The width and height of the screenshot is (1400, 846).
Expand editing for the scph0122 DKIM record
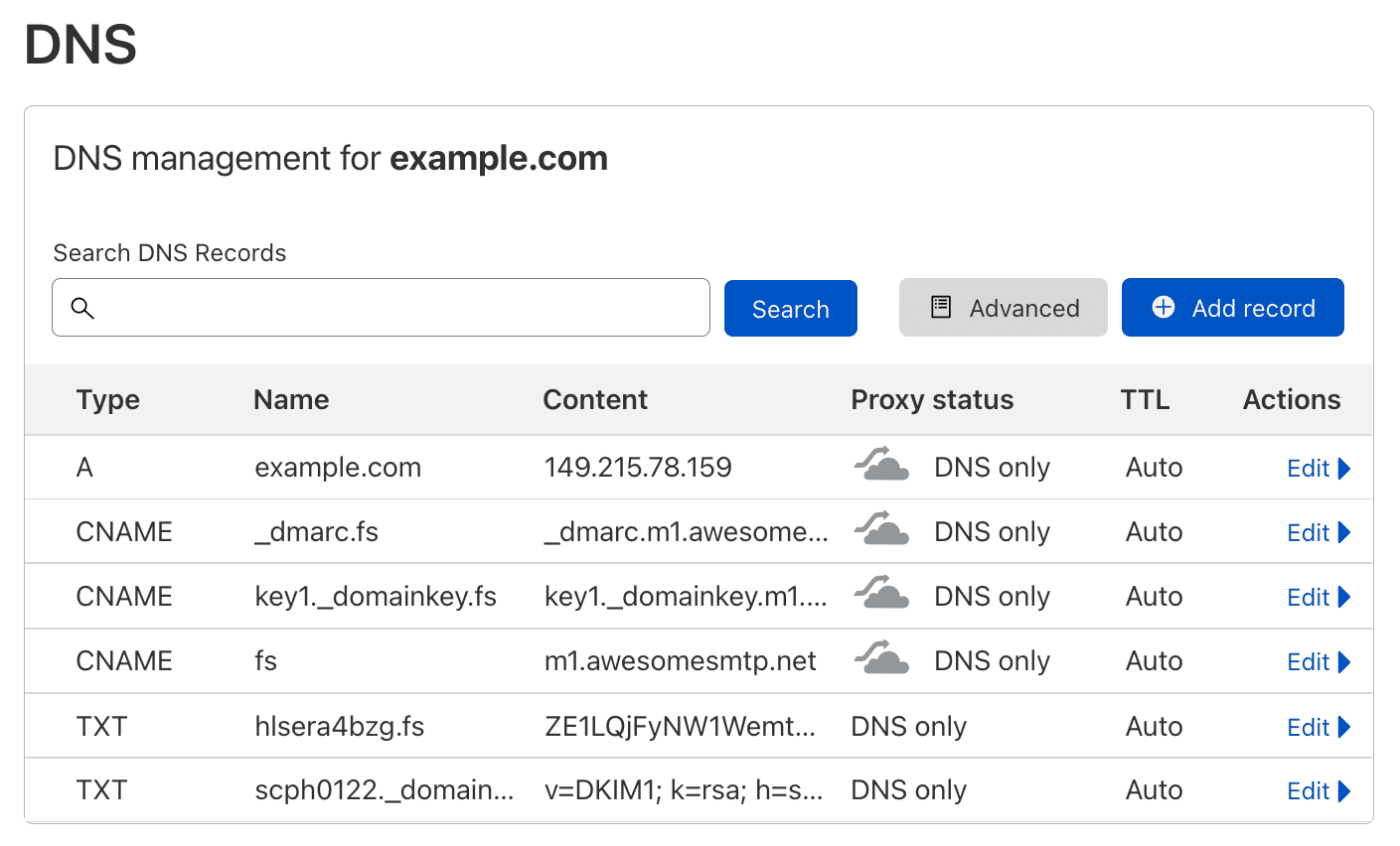click(x=1310, y=790)
